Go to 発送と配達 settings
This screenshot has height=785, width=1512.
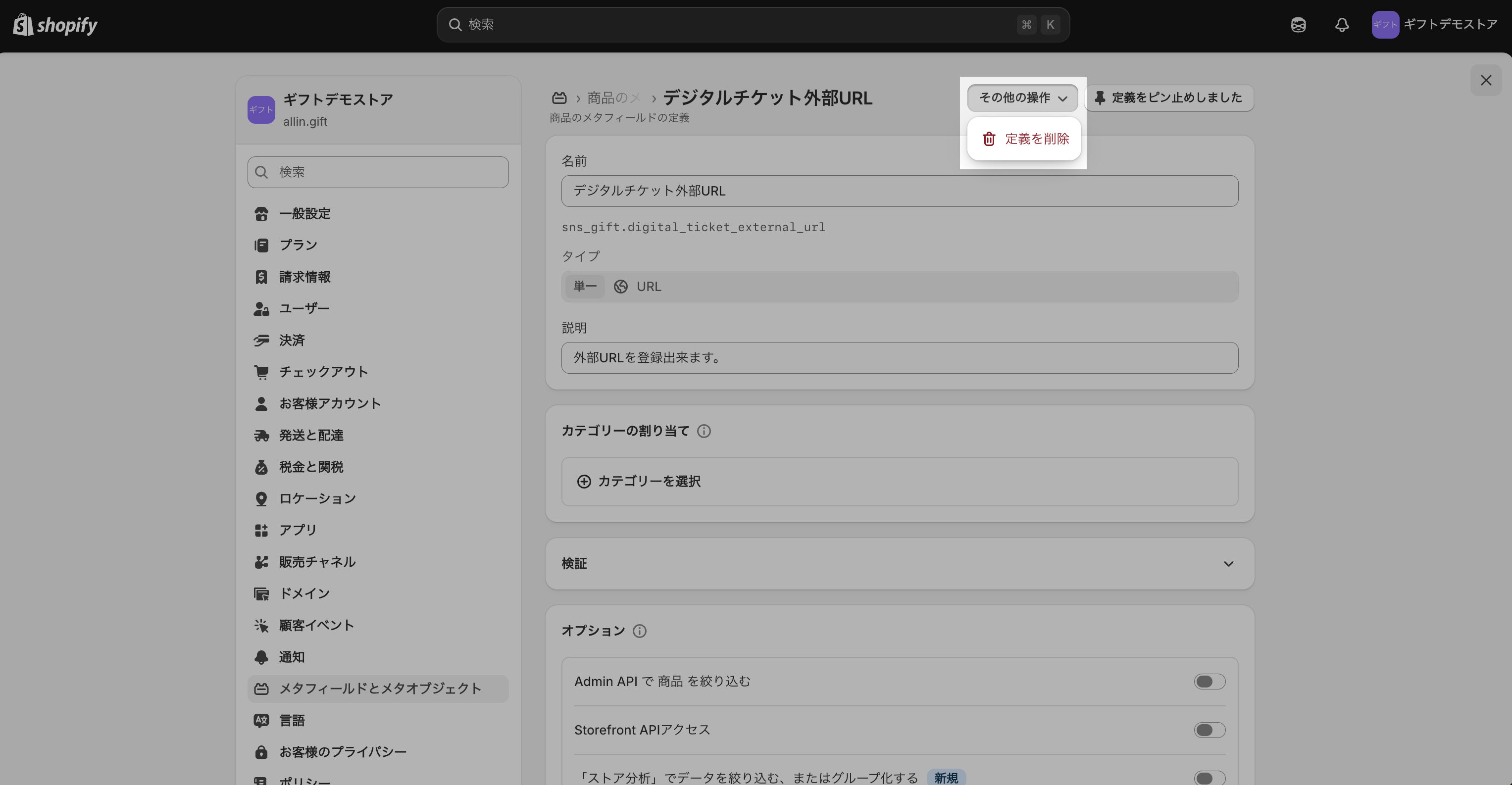311,436
